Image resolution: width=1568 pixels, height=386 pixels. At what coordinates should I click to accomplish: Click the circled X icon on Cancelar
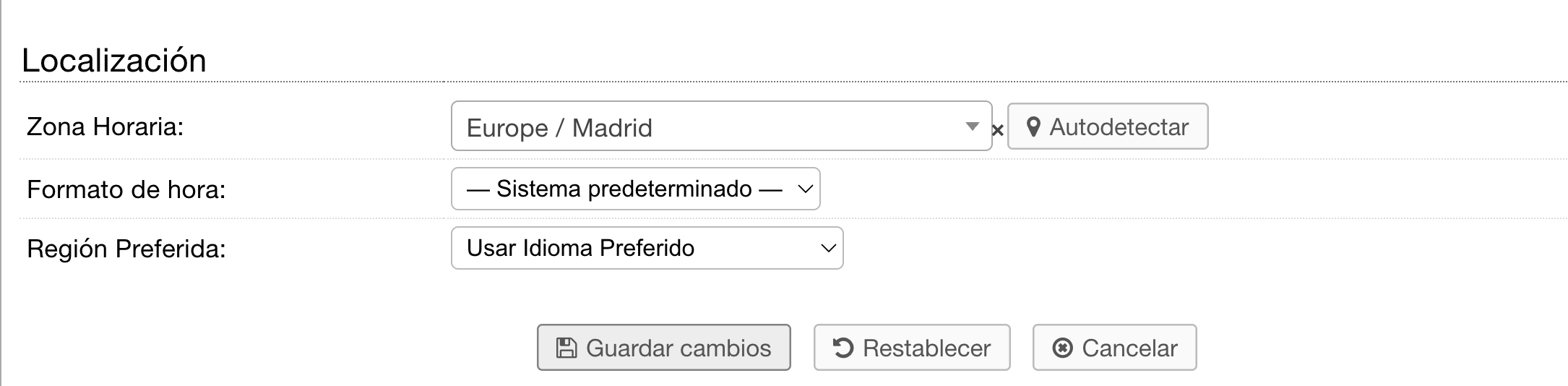pyautogui.click(x=1062, y=348)
